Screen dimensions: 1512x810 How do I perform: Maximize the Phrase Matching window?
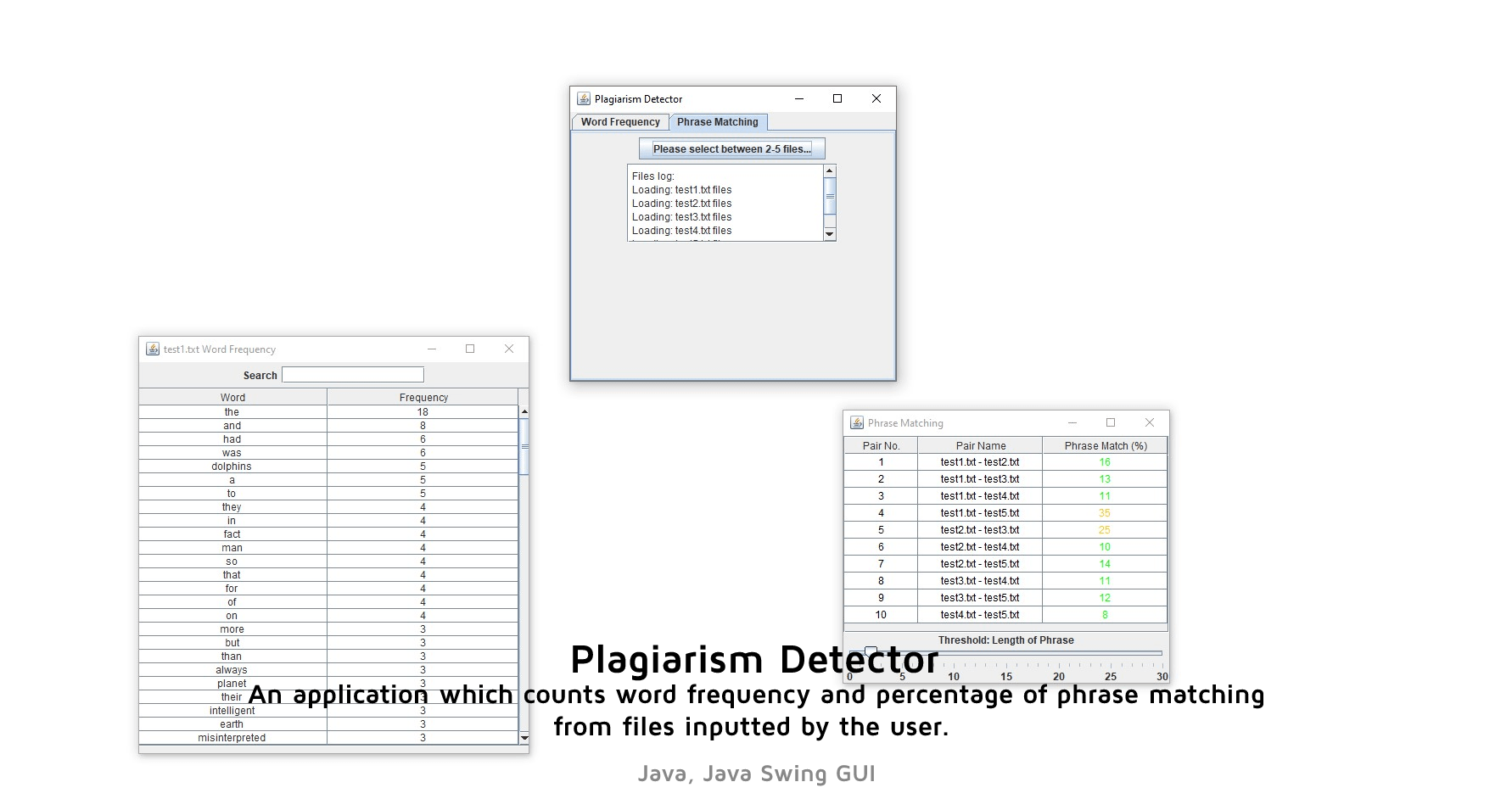pyautogui.click(x=1111, y=423)
